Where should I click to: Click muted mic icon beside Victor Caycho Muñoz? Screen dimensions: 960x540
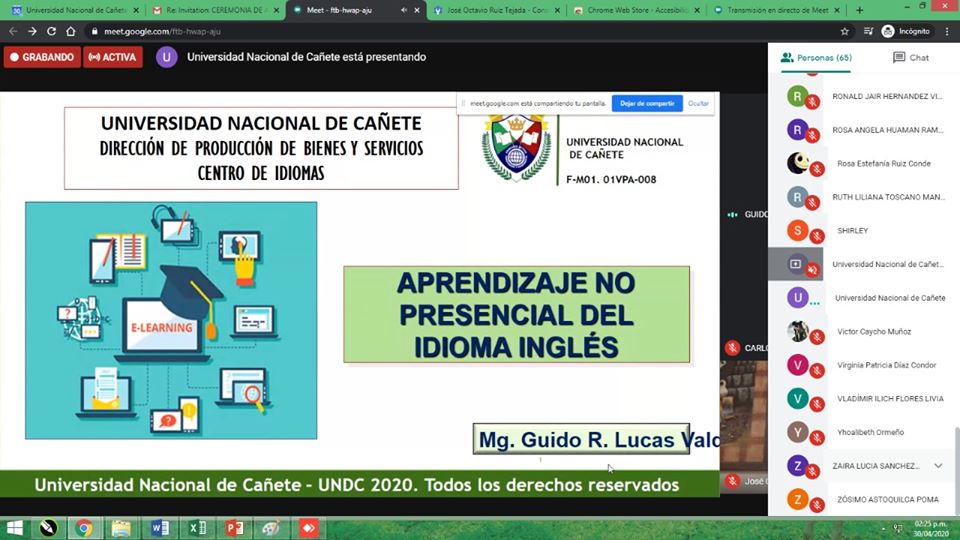tap(817, 337)
